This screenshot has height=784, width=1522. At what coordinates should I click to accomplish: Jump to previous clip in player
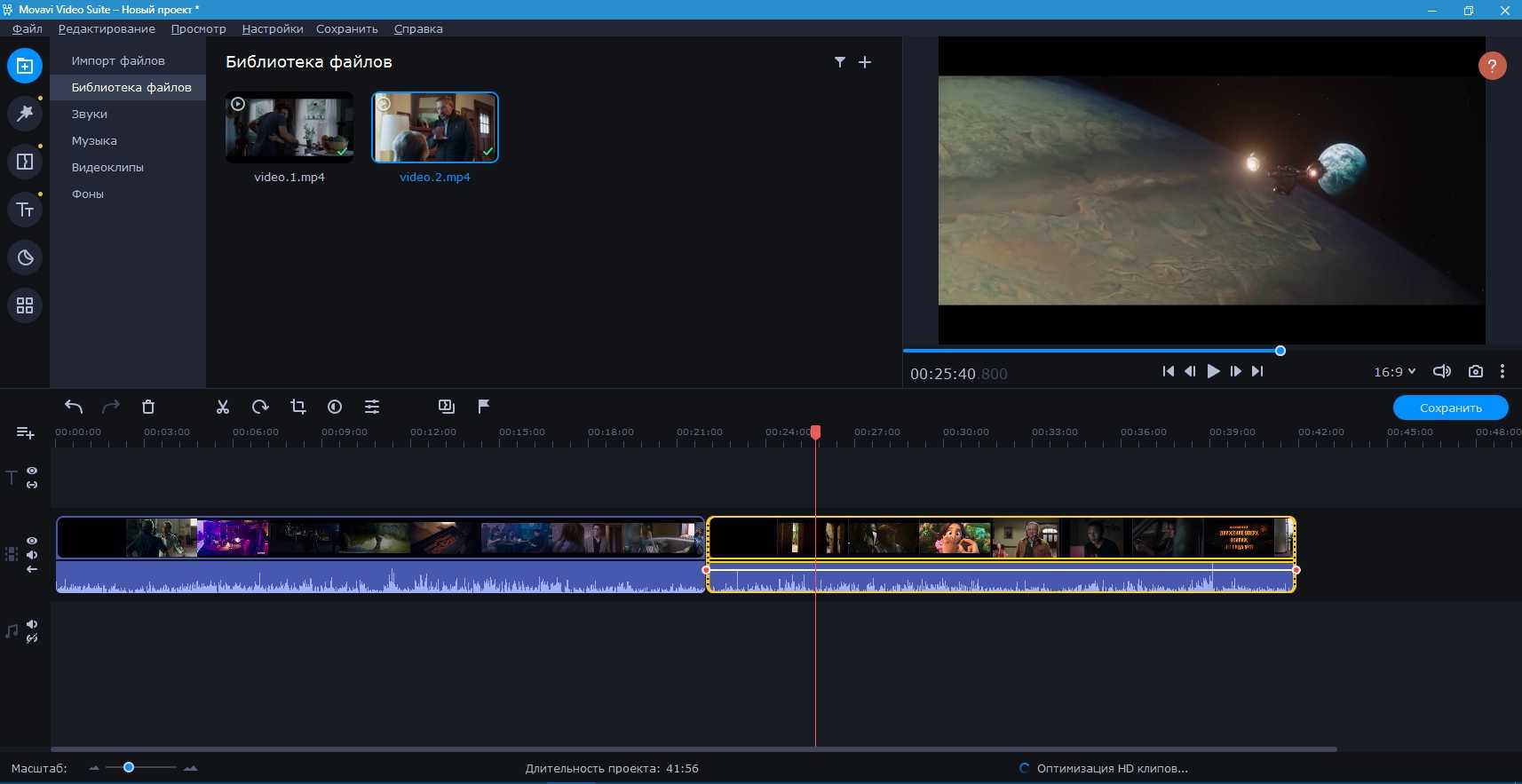1169,372
